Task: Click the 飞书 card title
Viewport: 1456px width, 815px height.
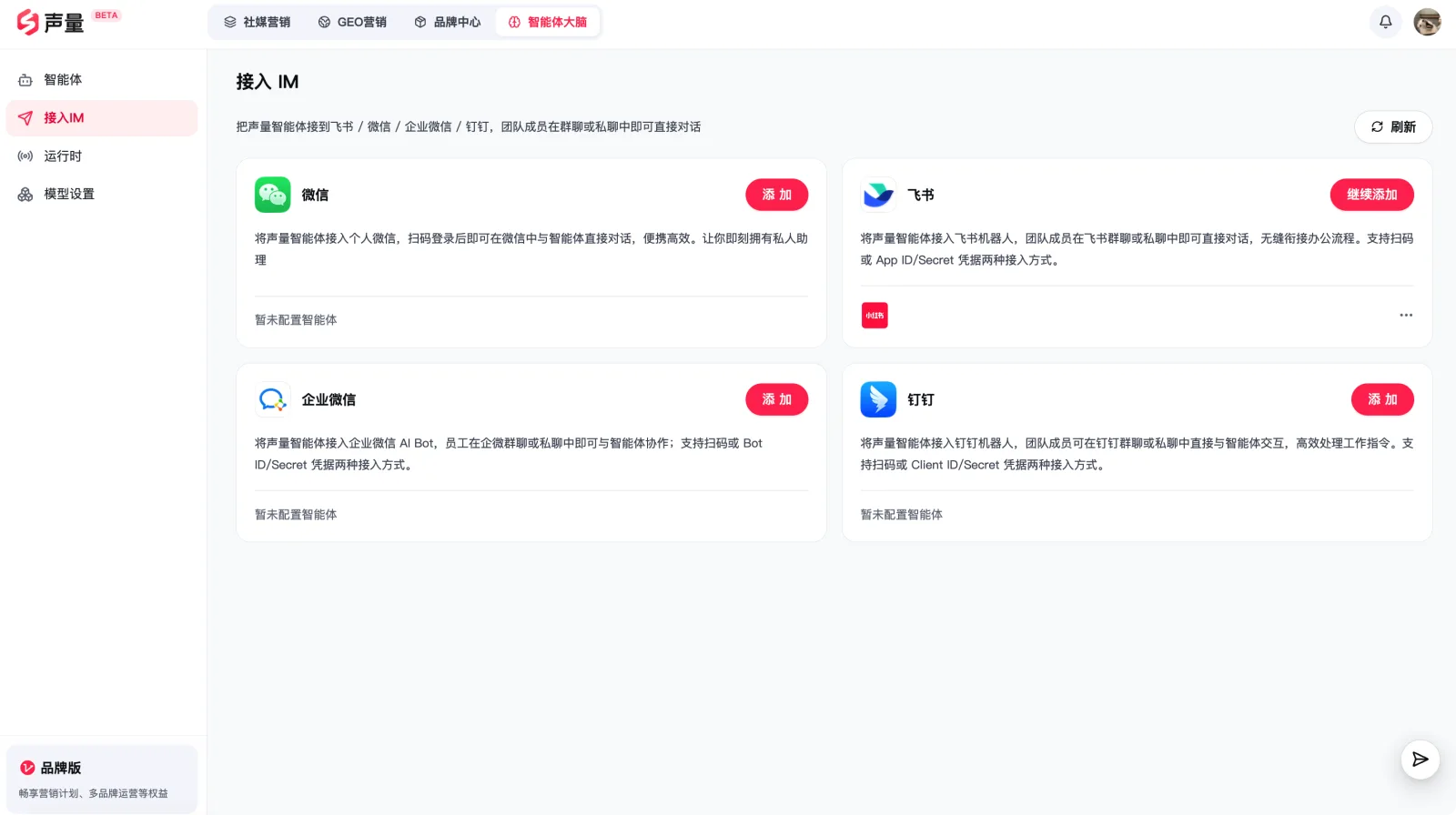Action: coord(921,195)
